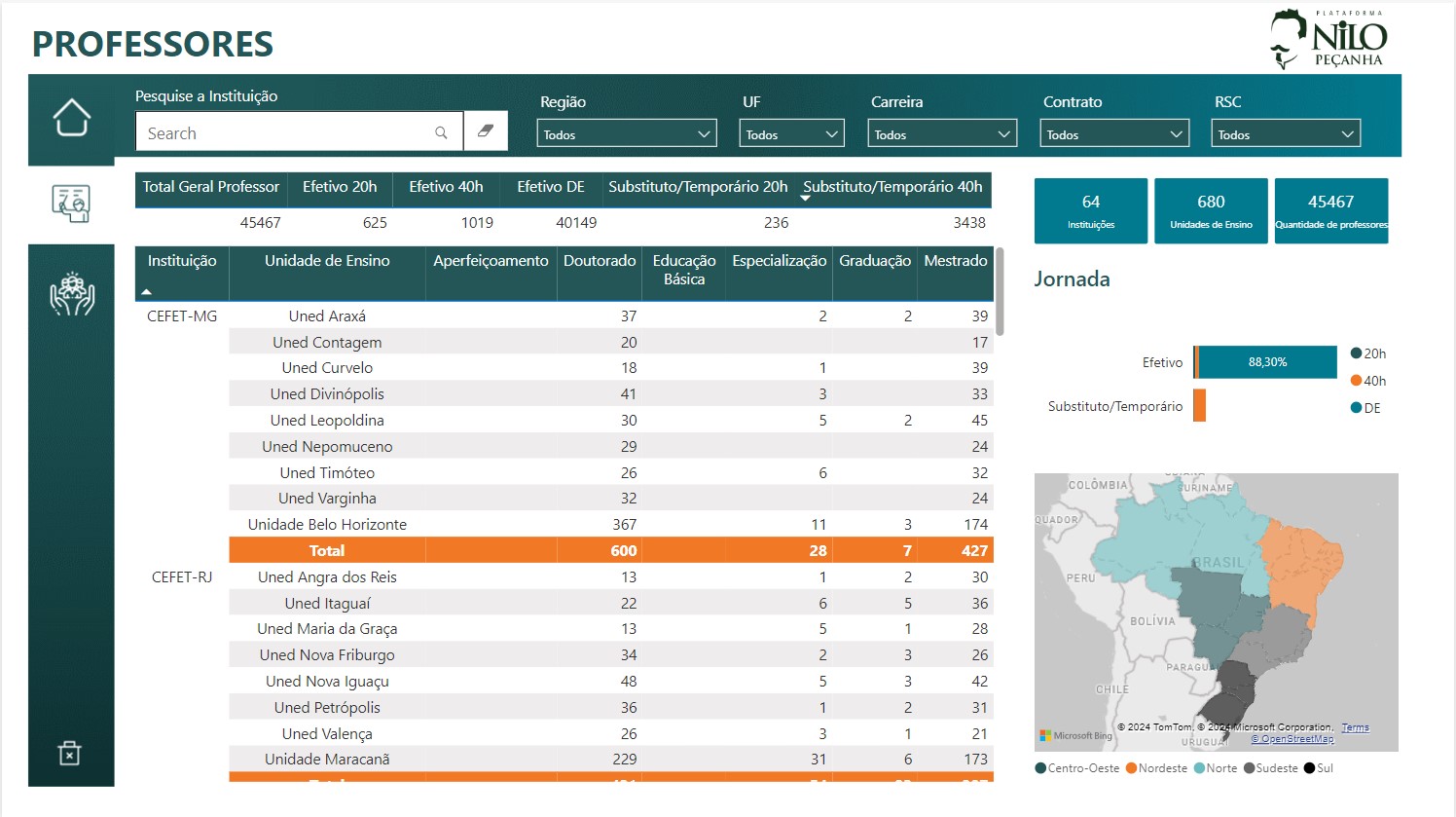Screen dimensions: 1456x817
Task: Sort by Aperfeiçoamento column header
Action: click(x=491, y=261)
